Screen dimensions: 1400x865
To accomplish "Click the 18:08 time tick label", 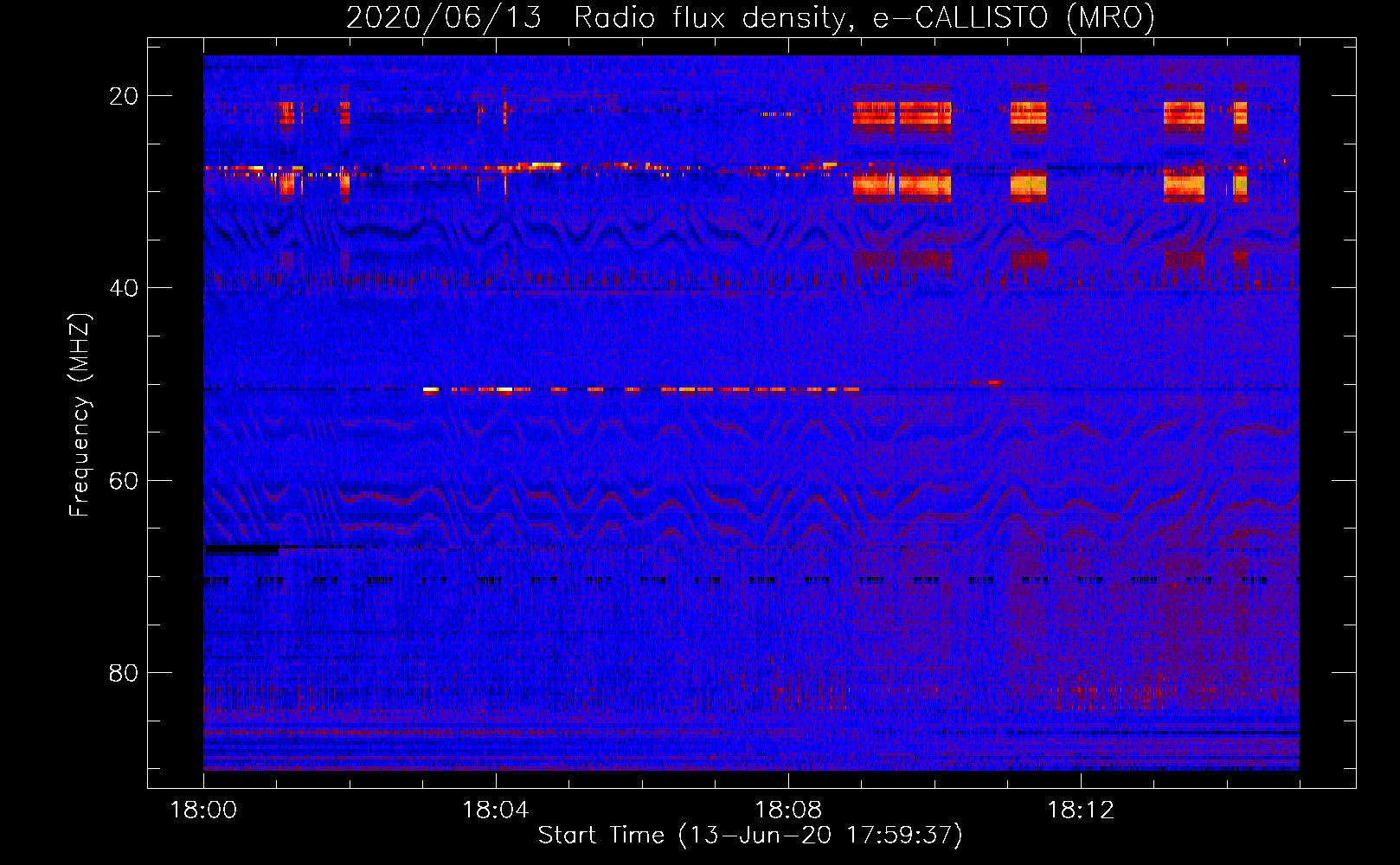I will [x=788, y=810].
